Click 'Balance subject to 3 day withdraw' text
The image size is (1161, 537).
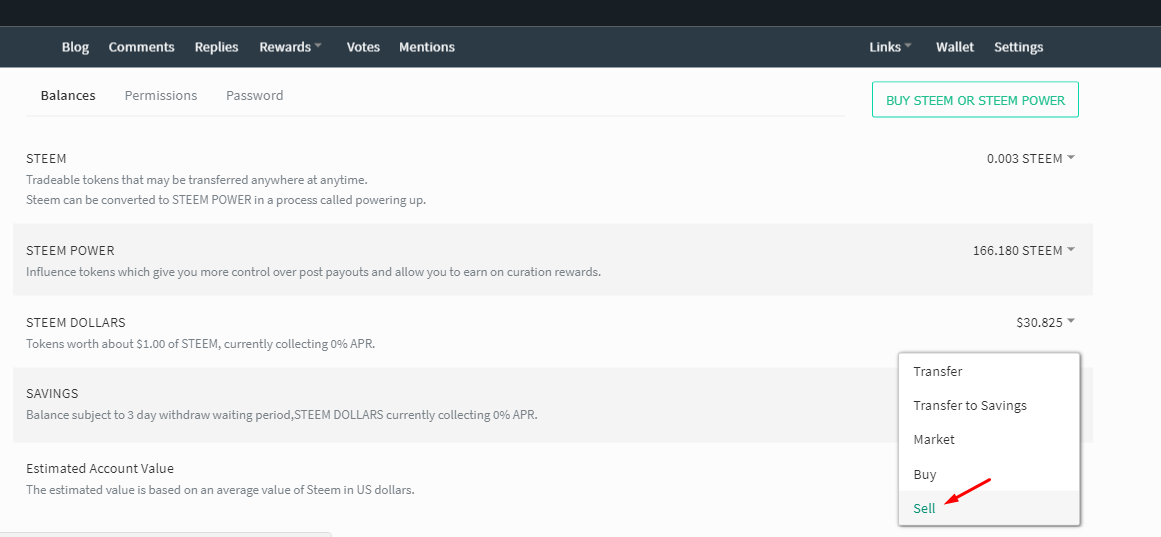click(282, 415)
